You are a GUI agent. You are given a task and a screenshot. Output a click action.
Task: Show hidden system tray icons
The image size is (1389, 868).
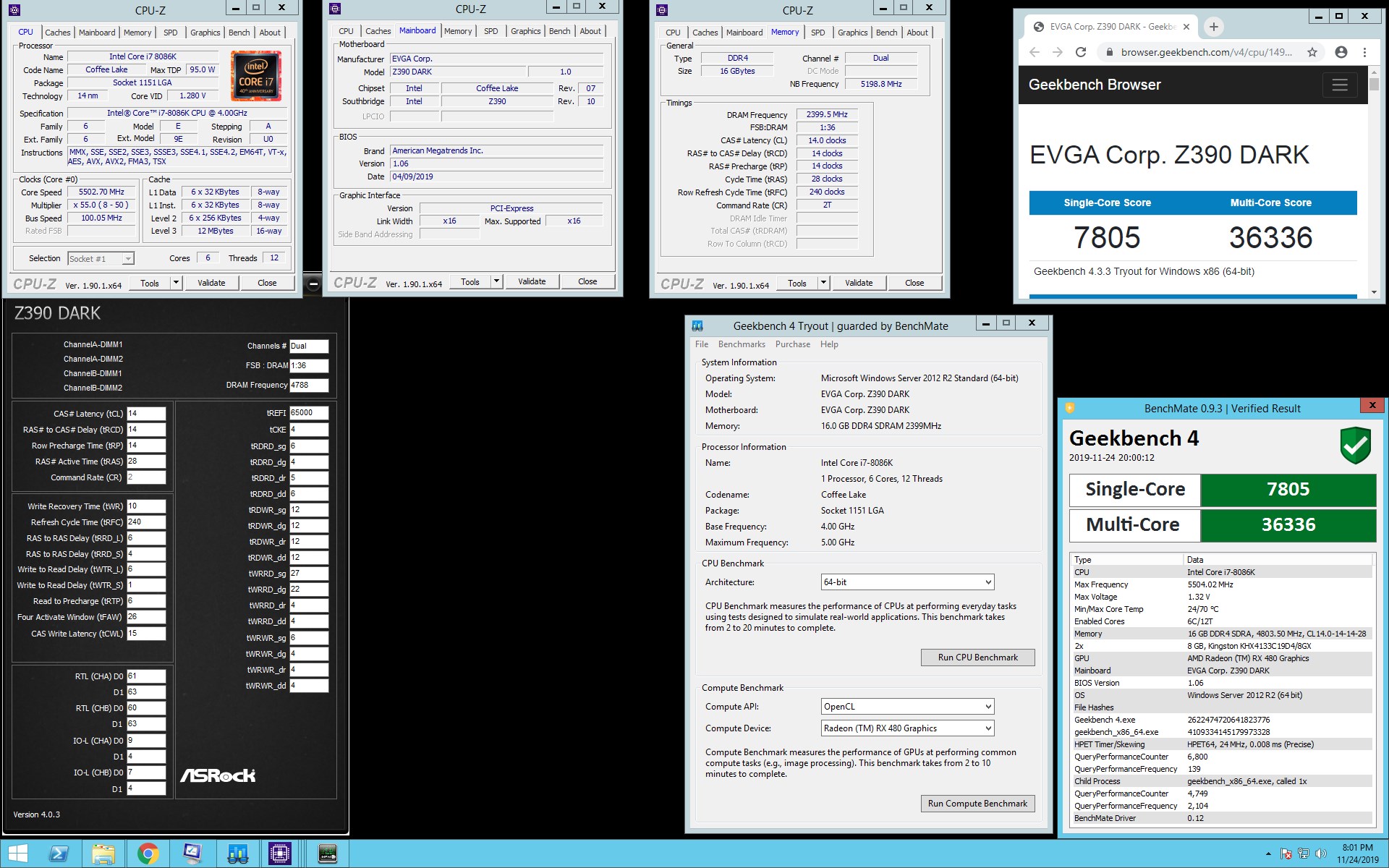[1267, 854]
